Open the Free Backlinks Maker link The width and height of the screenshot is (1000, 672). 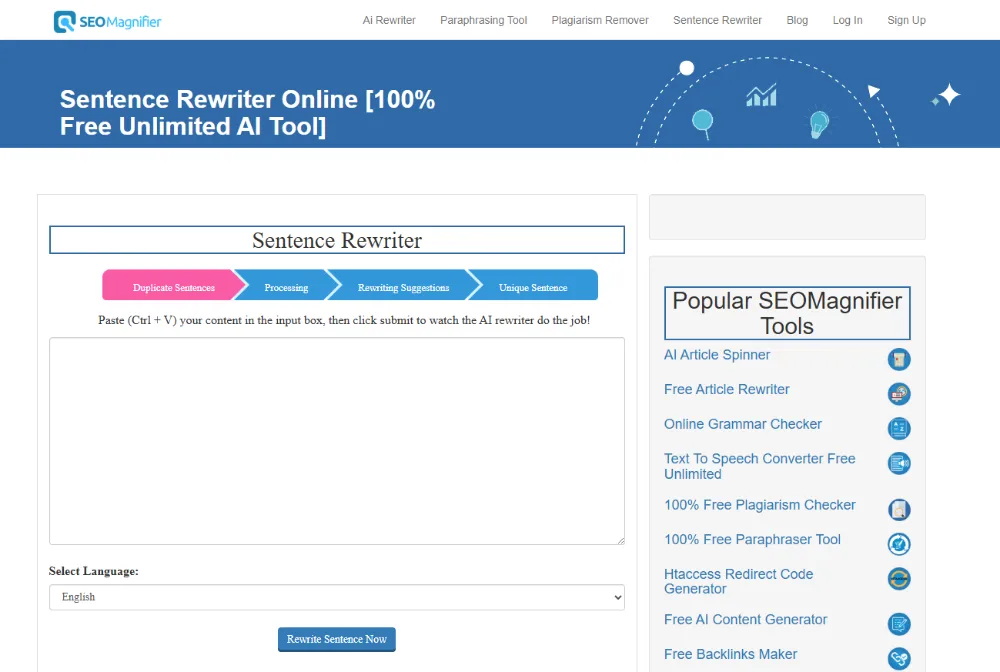(x=731, y=654)
